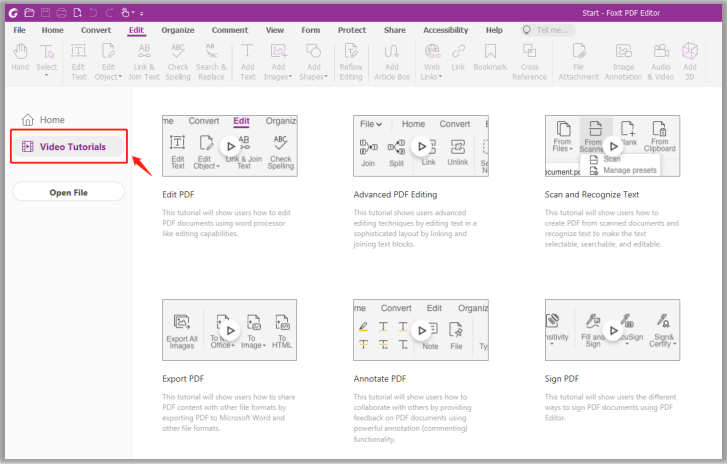Click the Foxit logo icon in title bar
Screen dimensions: 727x464
pos(13,13)
